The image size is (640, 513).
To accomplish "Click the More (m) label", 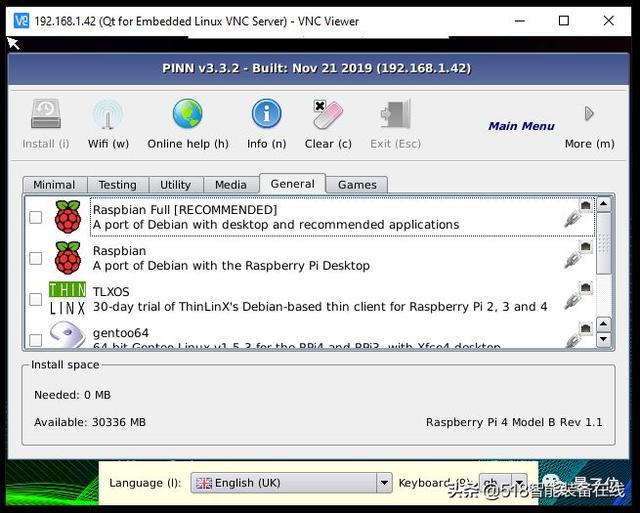I will pyautogui.click(x=589, y=144).
